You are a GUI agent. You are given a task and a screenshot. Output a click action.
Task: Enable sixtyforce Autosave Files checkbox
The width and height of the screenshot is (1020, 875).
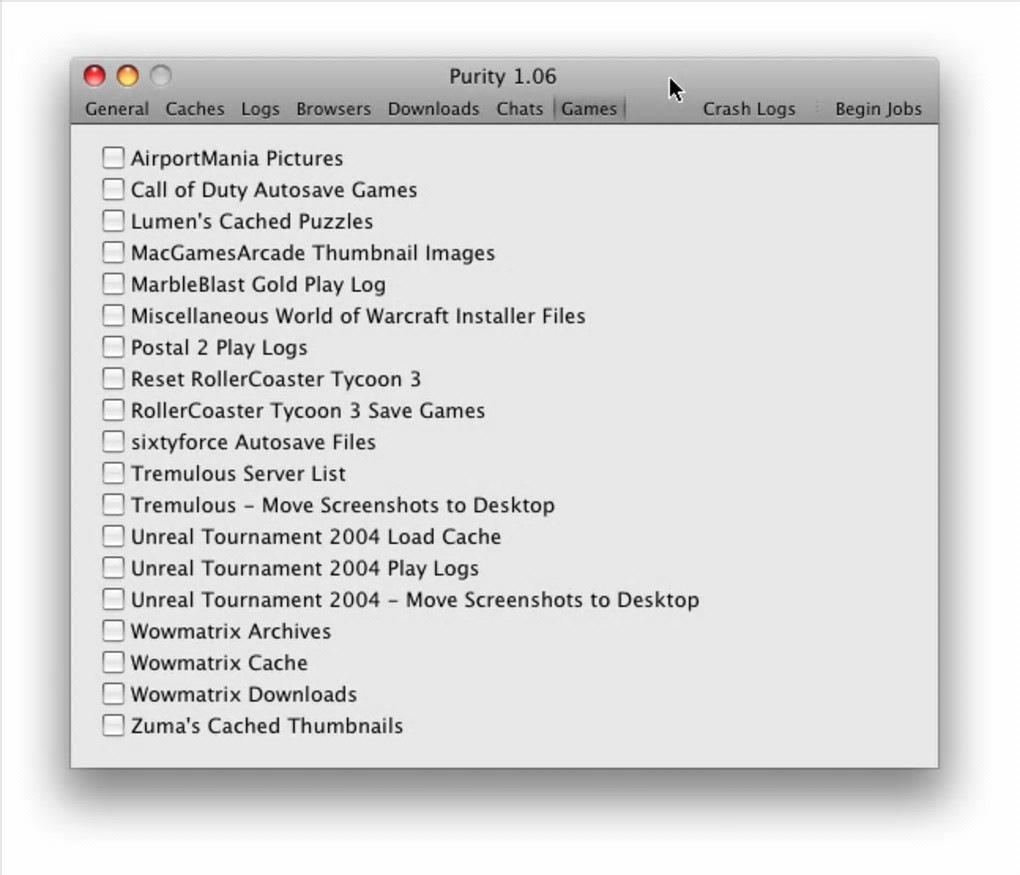pos(113,442)
